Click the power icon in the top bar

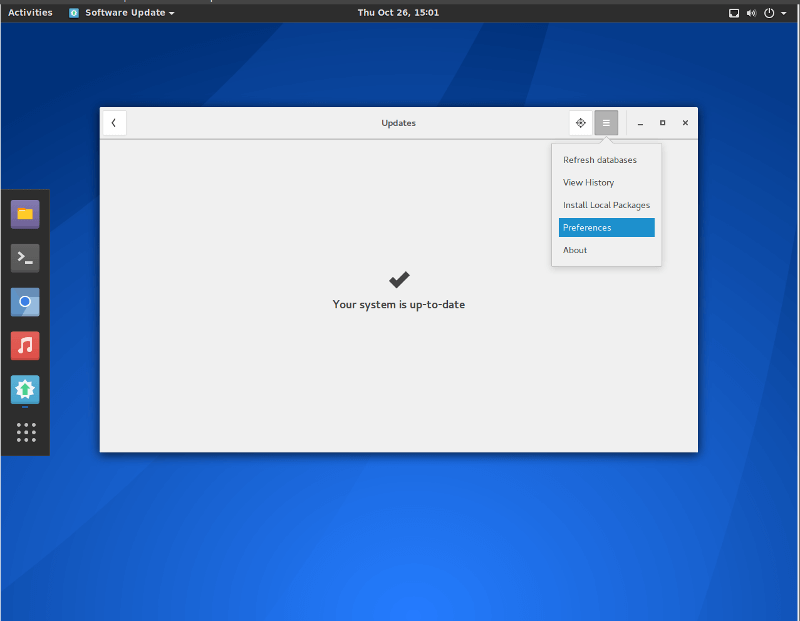point(768,12)
